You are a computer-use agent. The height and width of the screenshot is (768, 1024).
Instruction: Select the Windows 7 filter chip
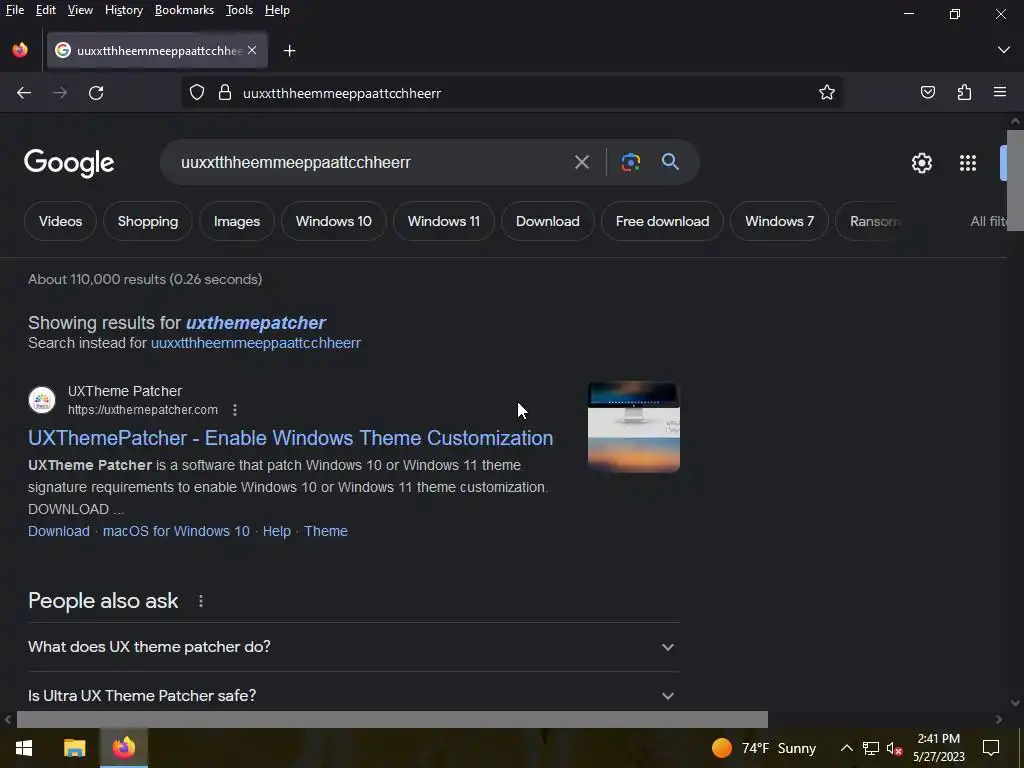pos(779,221)
